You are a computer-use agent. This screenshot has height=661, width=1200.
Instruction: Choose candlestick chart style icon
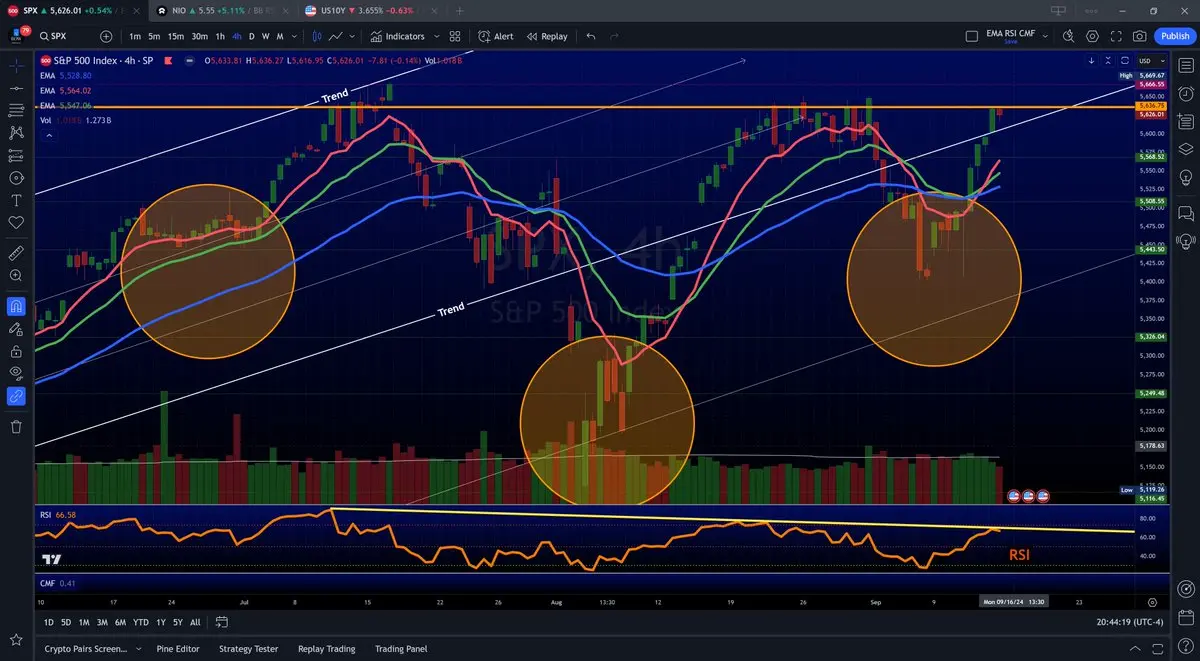click(x=318, y=36)
